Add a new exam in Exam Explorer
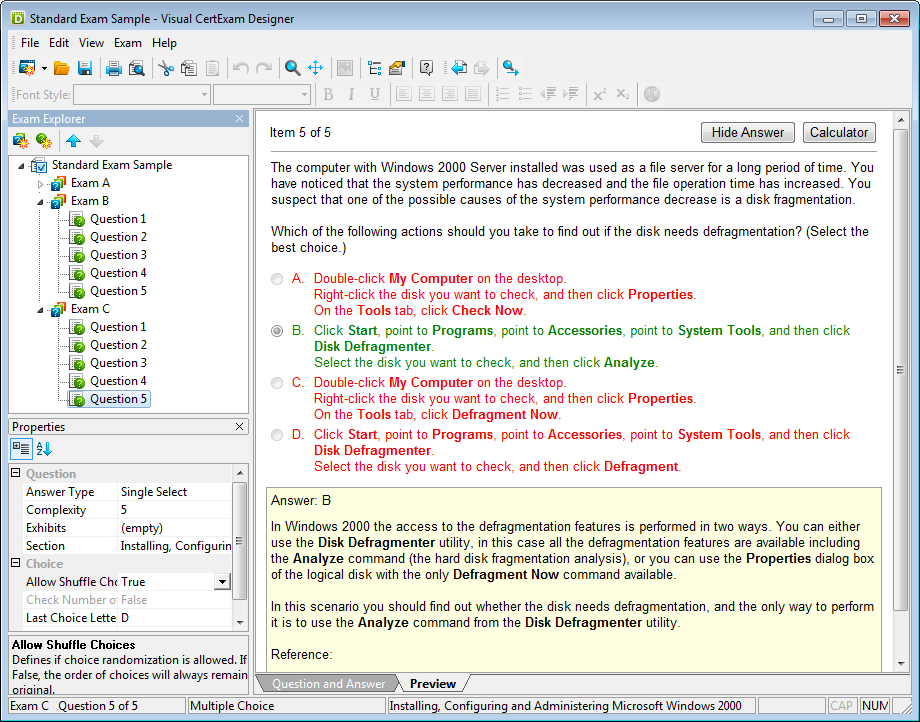This screenshot has width=920, height=722. pos(21,141)
